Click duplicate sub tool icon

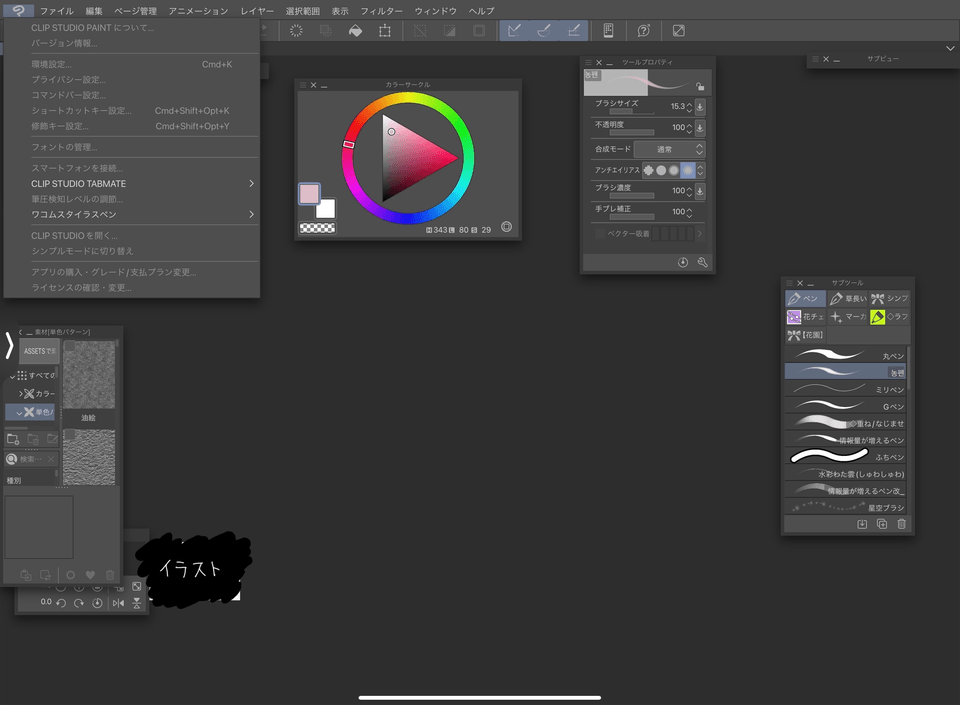(882, 524)
